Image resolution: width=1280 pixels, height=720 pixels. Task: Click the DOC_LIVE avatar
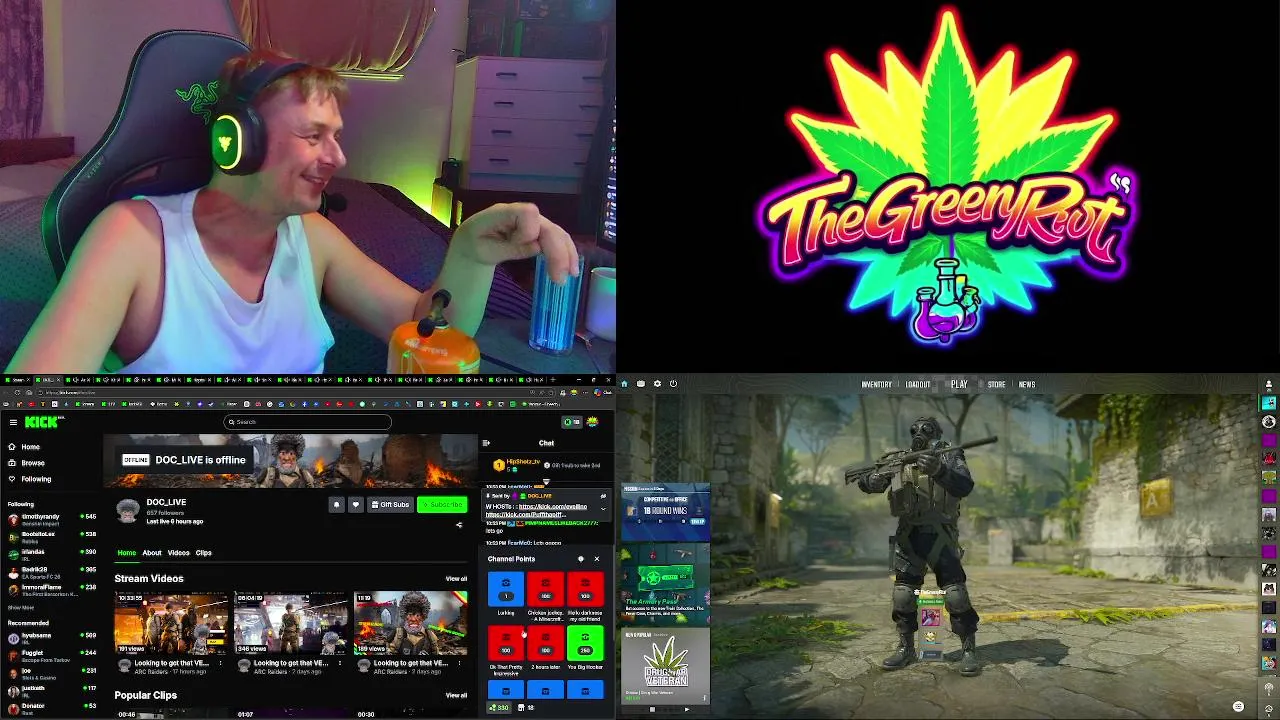click(x=128, y=510)
